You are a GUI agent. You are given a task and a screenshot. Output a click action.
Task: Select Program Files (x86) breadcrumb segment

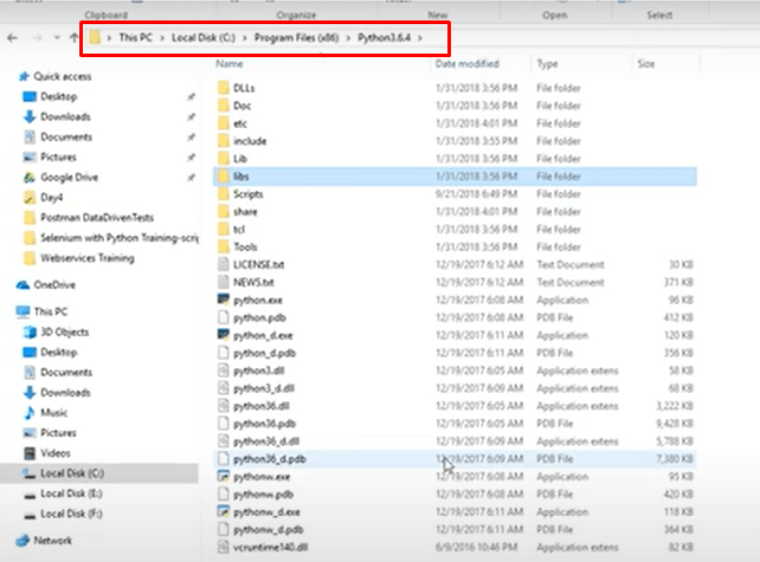pos(297,37)
